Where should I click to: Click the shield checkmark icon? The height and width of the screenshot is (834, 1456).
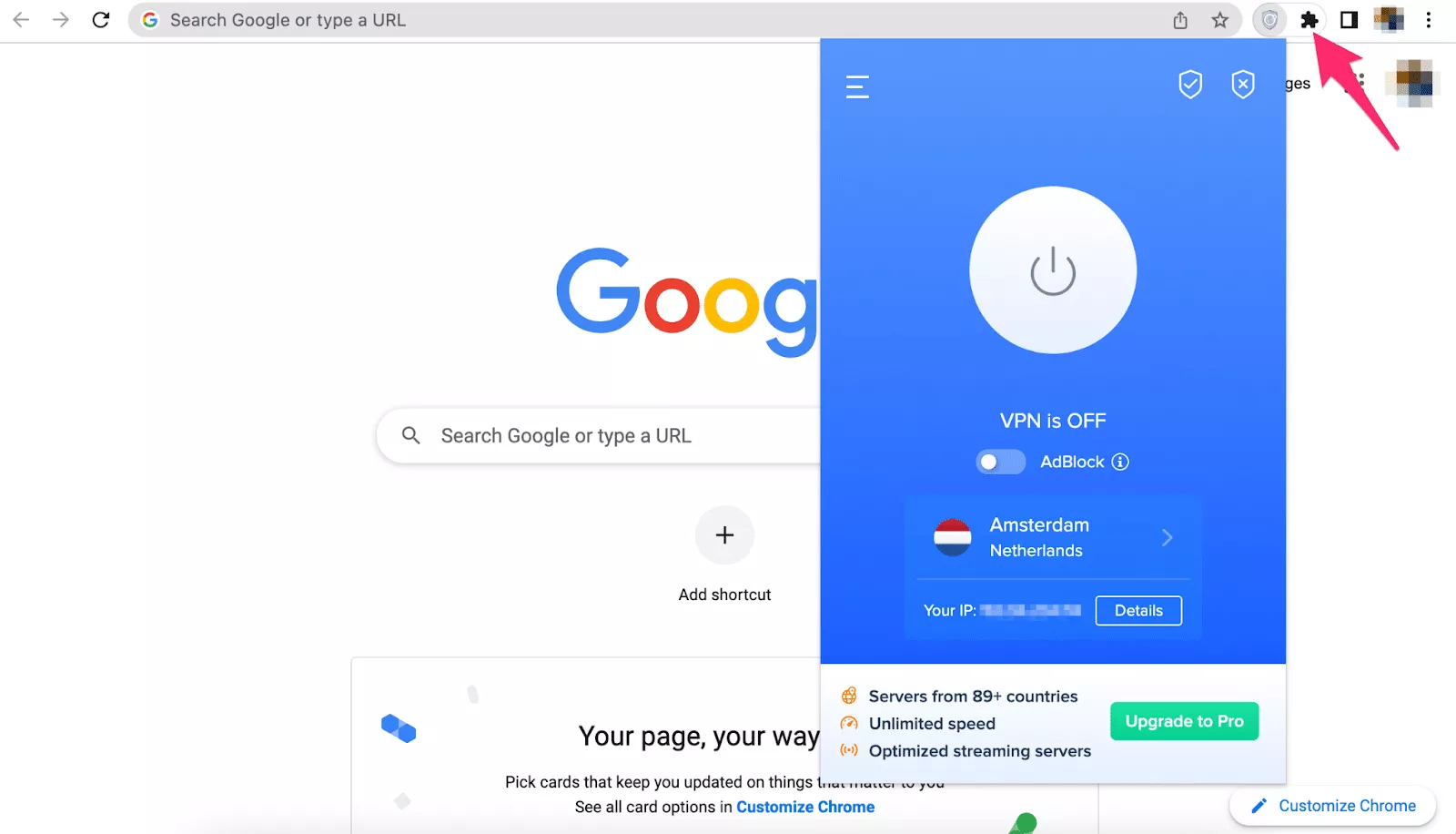point(1190,85)
